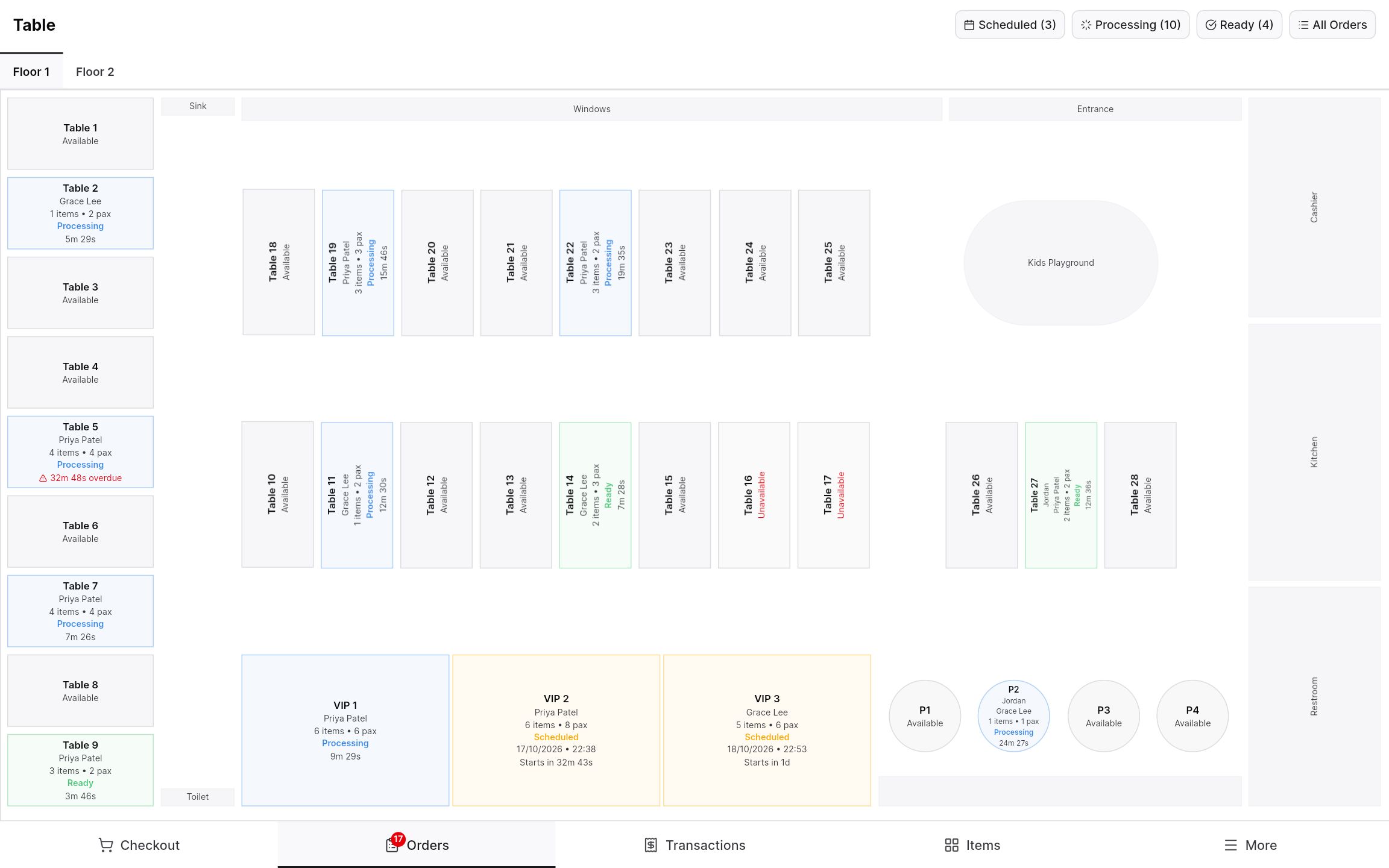Viewport: 1389px width, 868px height.
Task: Click the Items grid icon
Action: [x=951, y=845]
